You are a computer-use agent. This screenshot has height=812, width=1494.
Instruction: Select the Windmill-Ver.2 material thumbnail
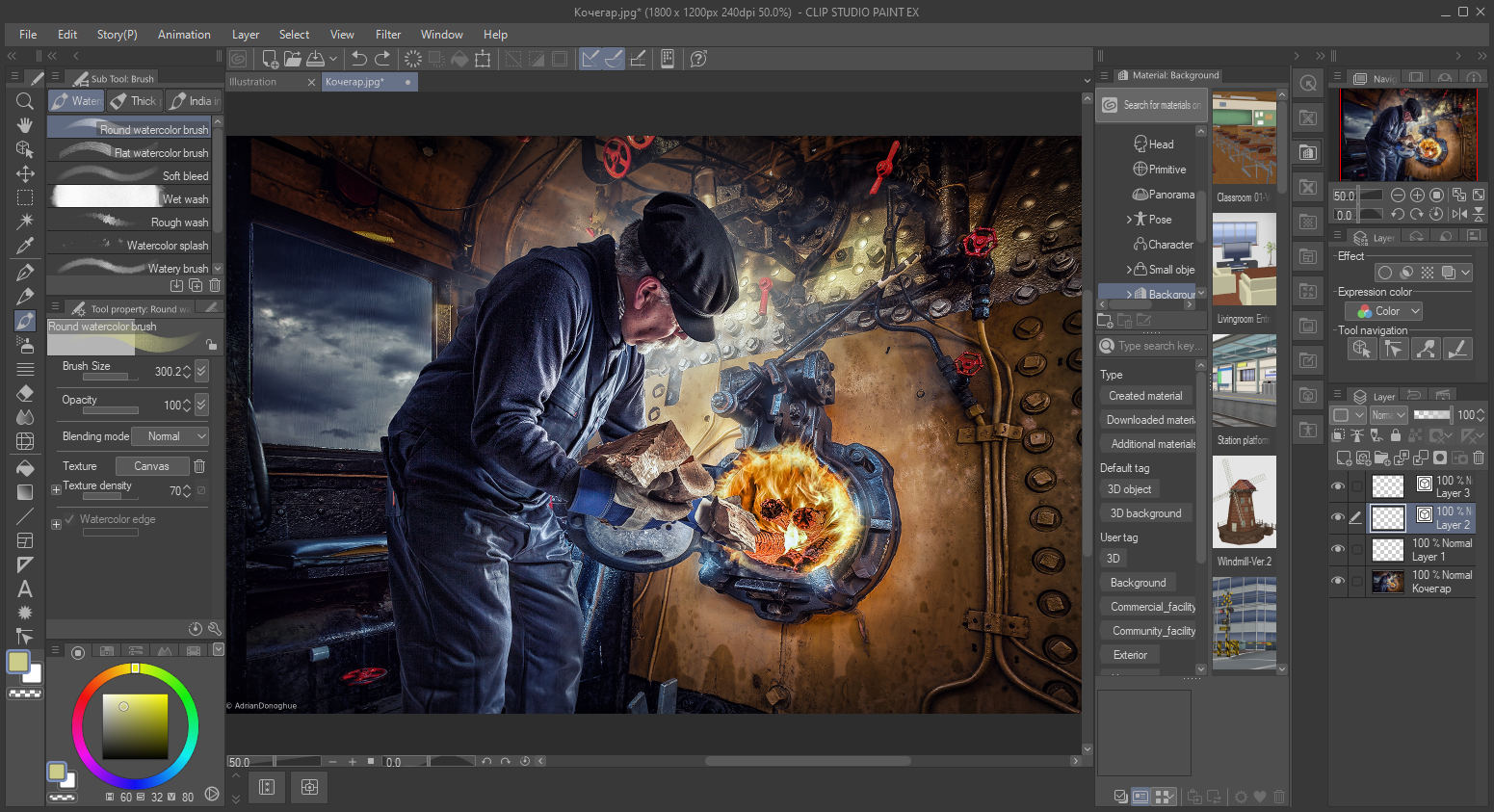point(1245,503)
